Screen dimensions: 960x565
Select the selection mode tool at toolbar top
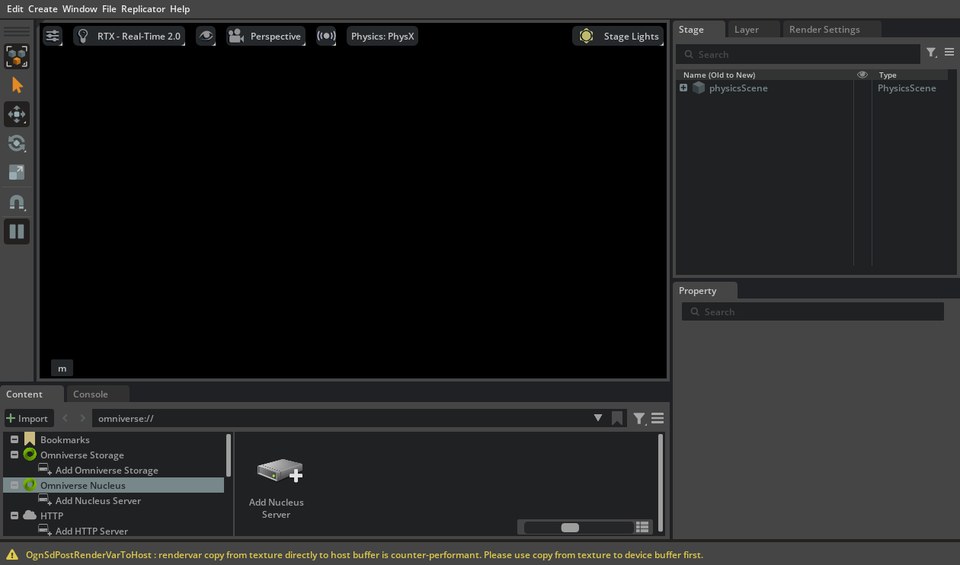point(17,56)
